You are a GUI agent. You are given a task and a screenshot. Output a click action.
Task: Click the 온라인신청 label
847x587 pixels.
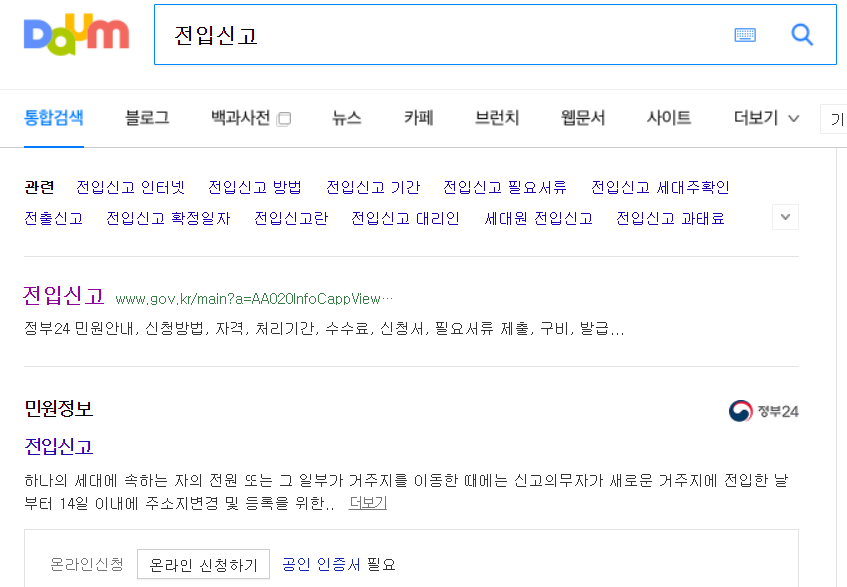pyautogui.click(x=86, y=564)
